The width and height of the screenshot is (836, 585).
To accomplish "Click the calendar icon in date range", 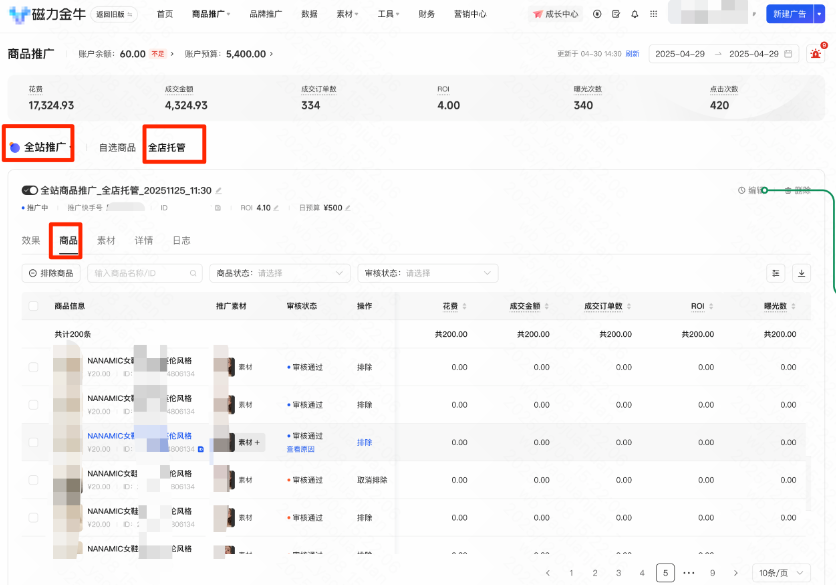I will click(788, 54).
